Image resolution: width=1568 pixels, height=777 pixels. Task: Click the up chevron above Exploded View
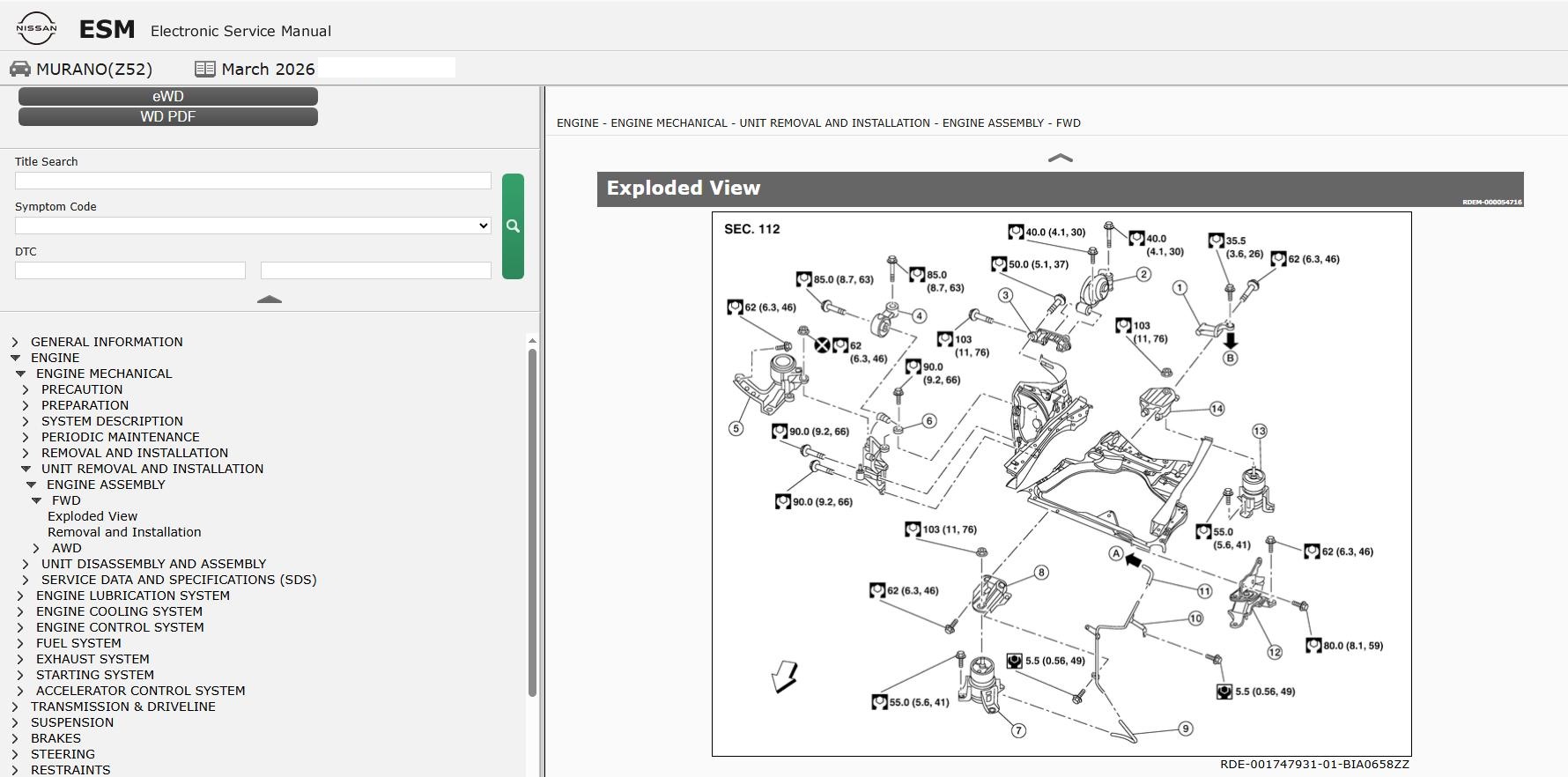pos(1061,159)
